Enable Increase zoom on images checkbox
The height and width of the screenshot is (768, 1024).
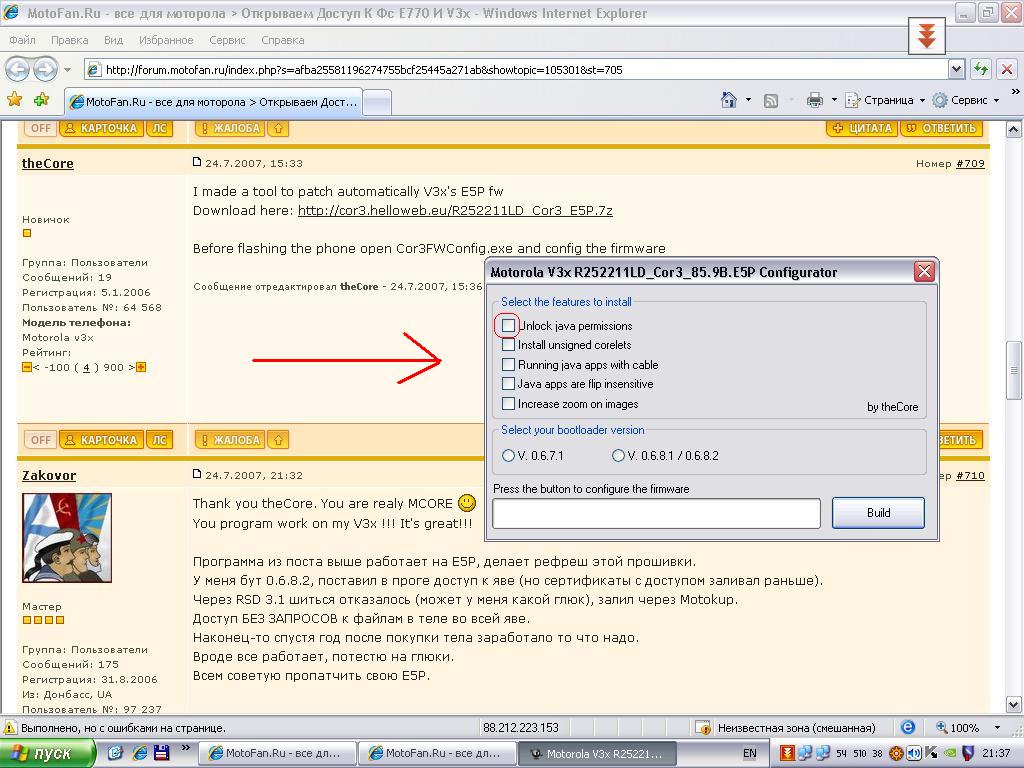[508, 404]
